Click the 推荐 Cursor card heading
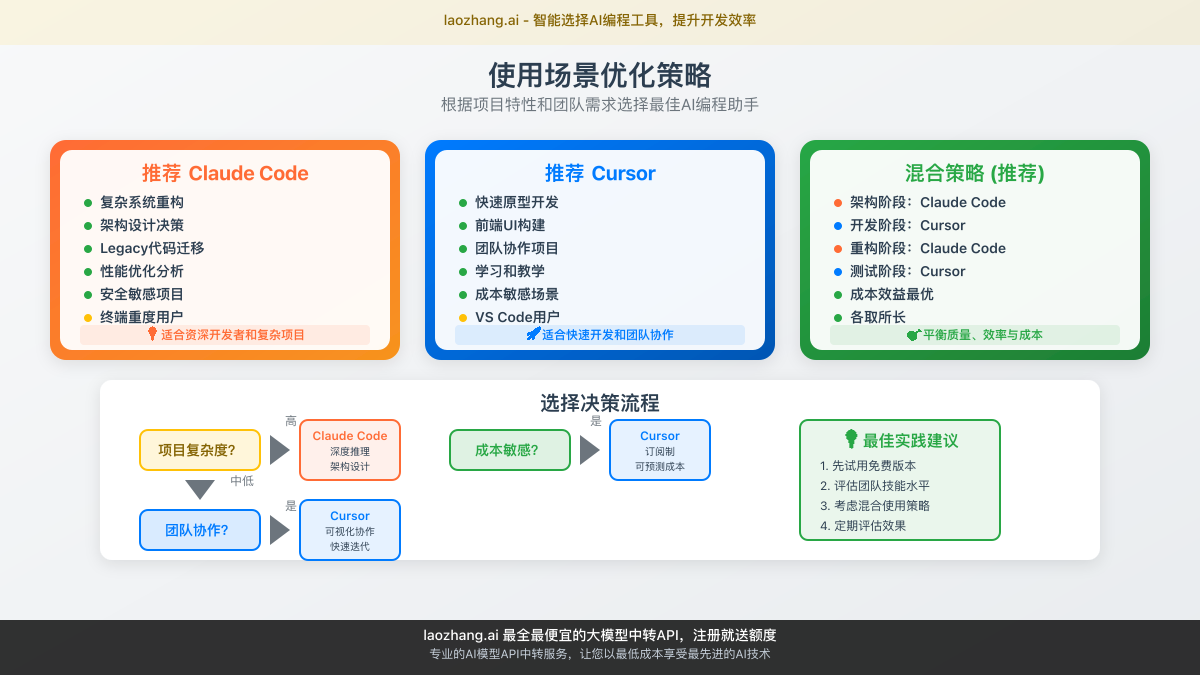Screen dimensions: 1200x675 pyautogui.click(x=600, y=173)
